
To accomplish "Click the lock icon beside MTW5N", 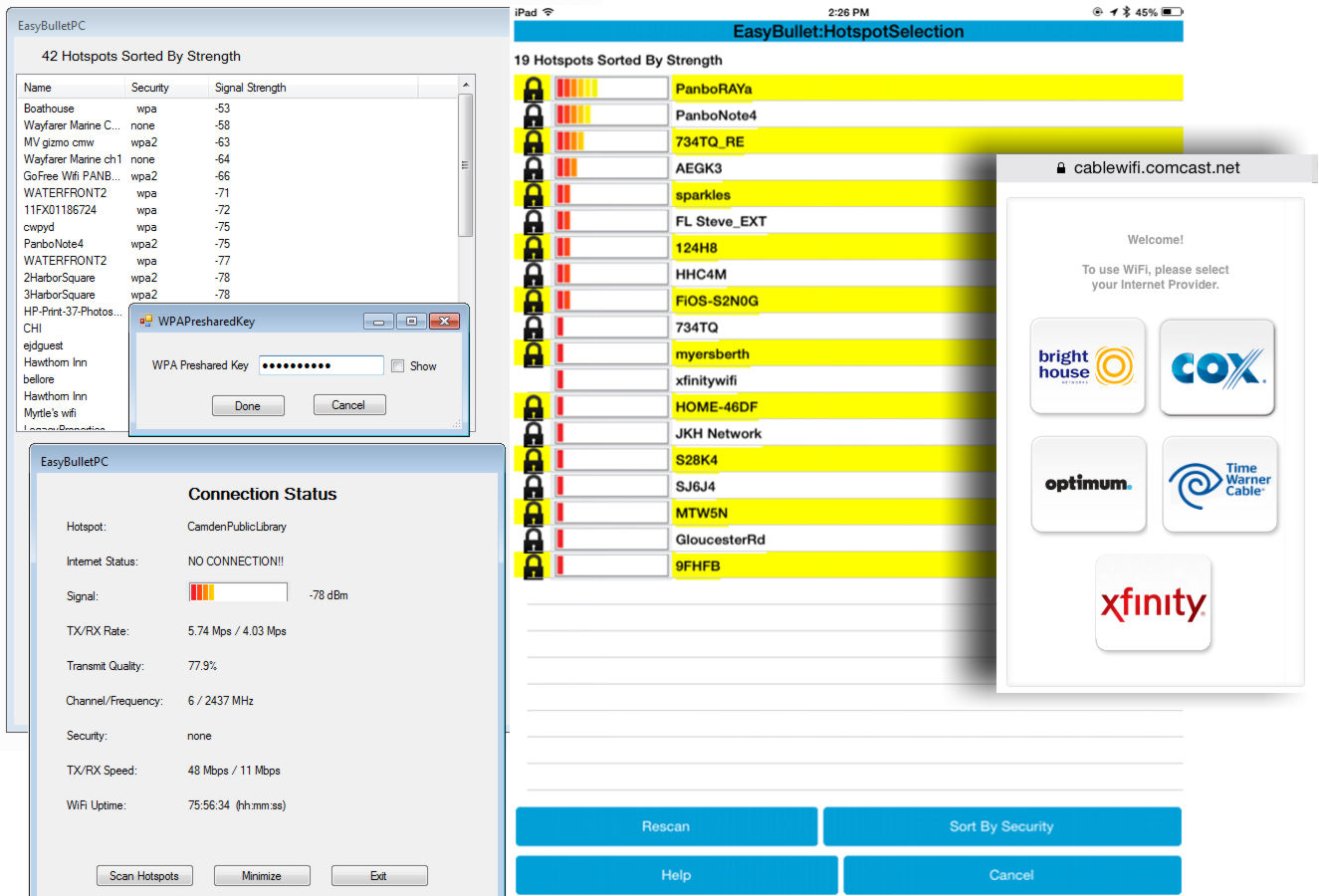I will click(534, 513).
